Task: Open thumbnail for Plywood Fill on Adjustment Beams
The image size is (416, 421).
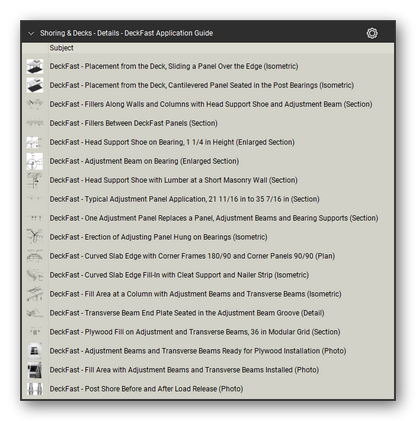Action: point(35,332)
